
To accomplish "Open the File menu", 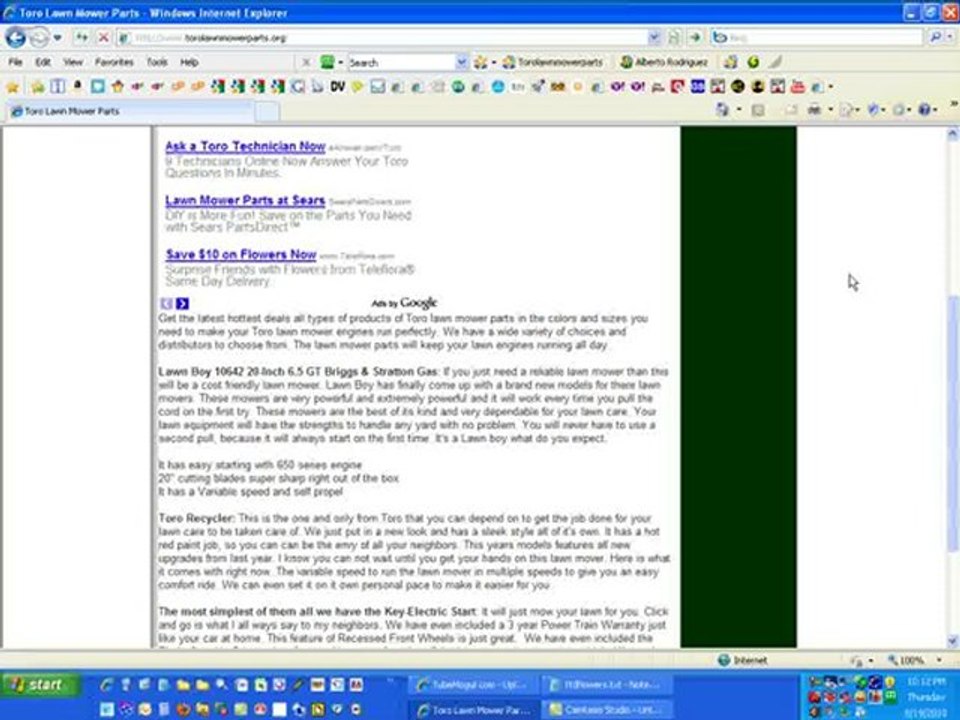I will (x=15, y=62).
